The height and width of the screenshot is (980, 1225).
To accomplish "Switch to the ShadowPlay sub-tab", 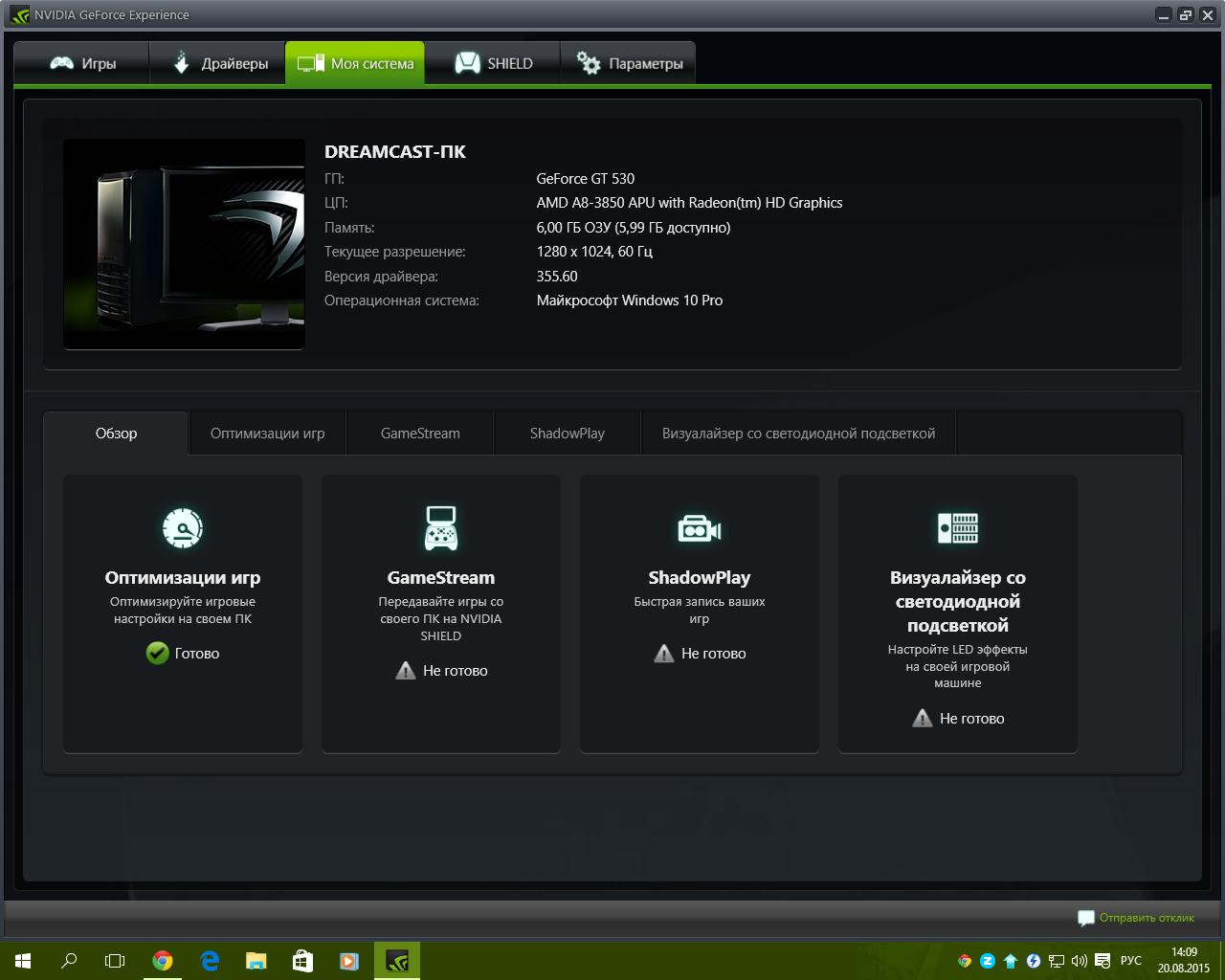I will tap(567, 434).
